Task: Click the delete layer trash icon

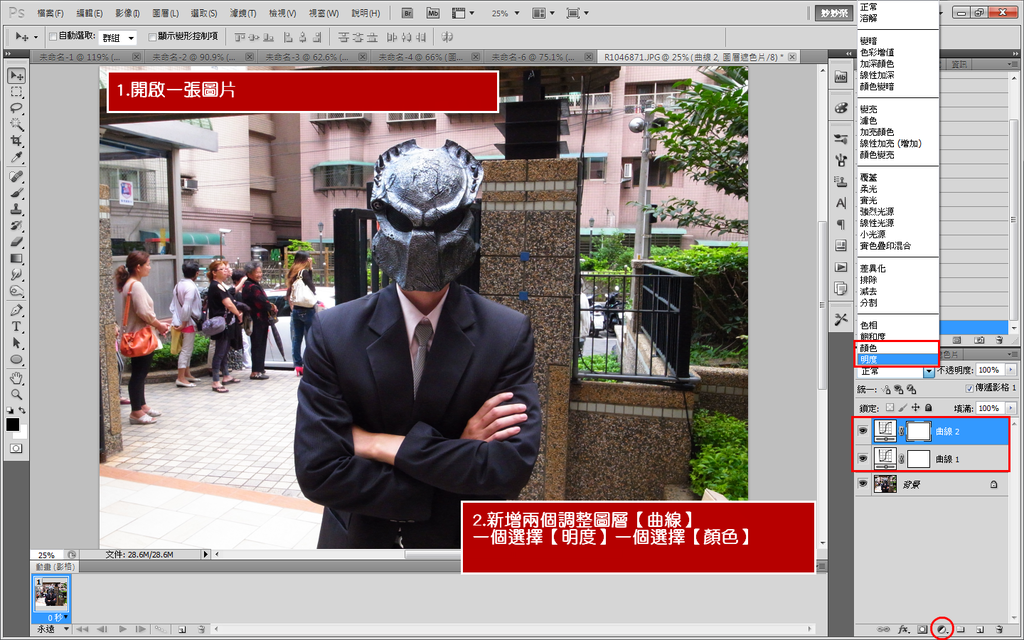Action: point(998,629)
